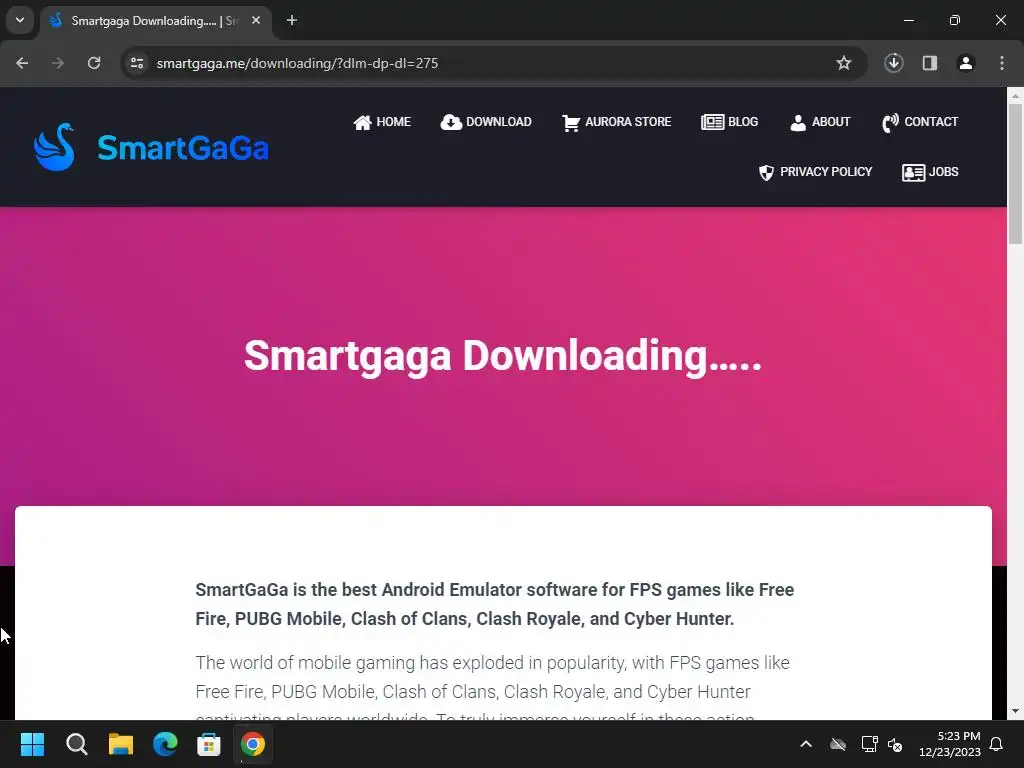Click the SmartGaGa swan logo
Screen dimensions: 1024x768
[x=54, y=147]
